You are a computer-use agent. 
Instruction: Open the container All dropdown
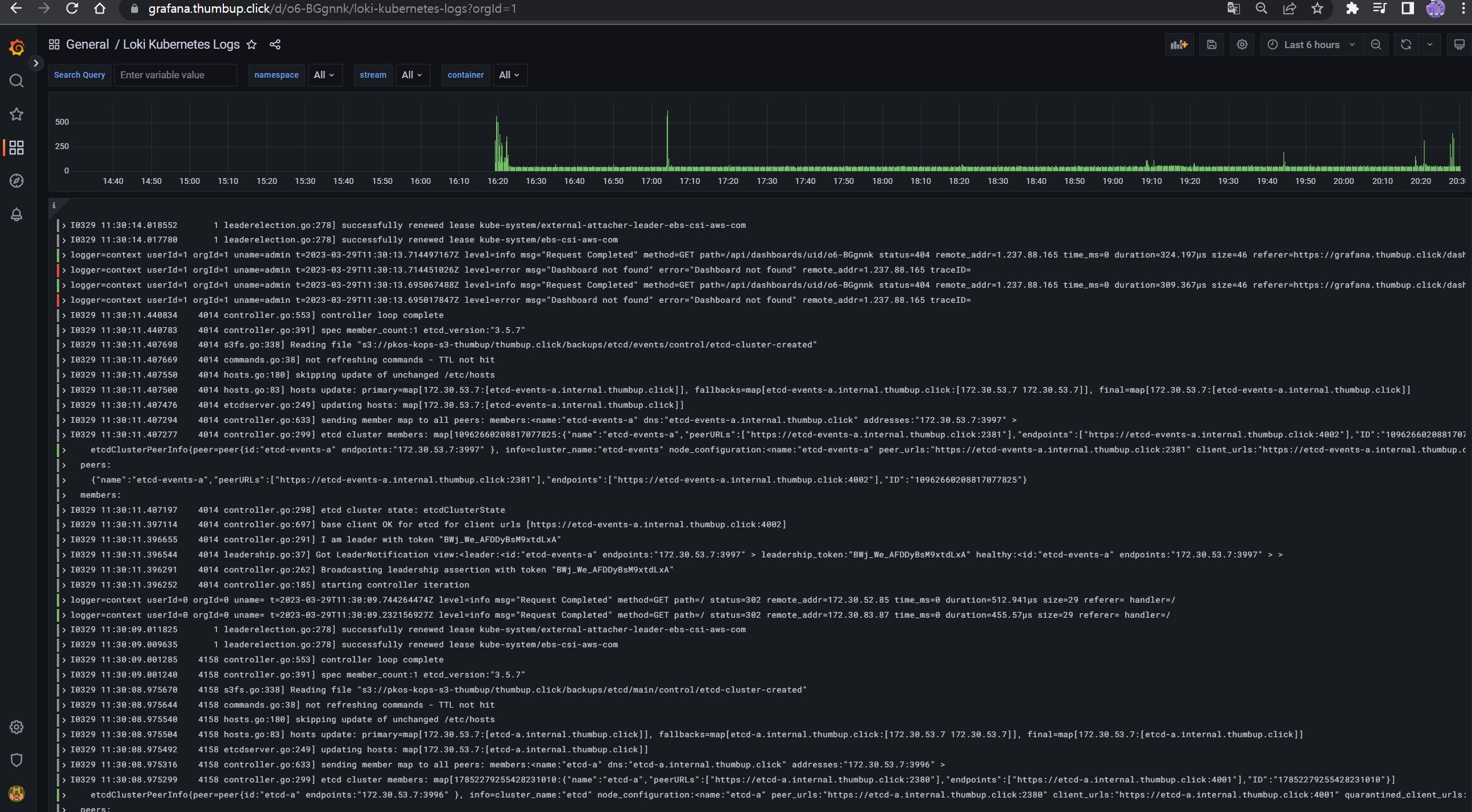click(x=509, y=75)
